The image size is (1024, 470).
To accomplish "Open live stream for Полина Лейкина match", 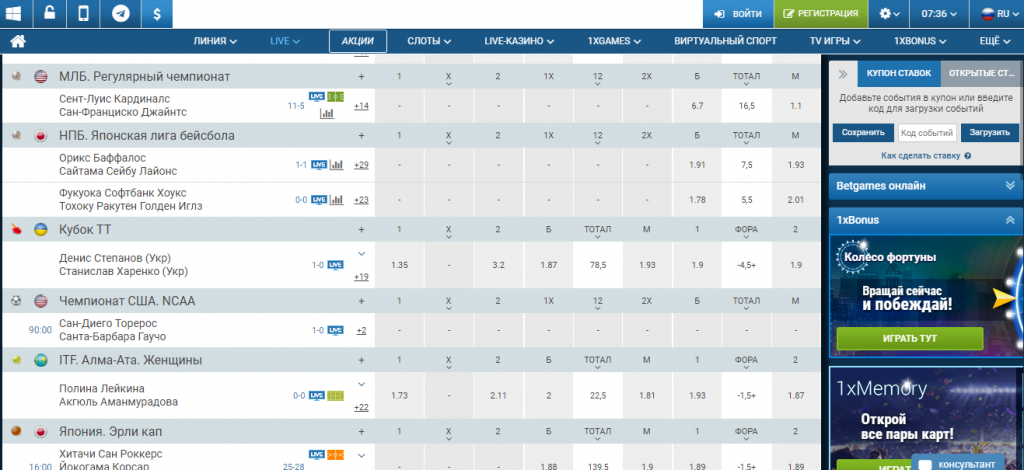I will (x=317, y=396).
